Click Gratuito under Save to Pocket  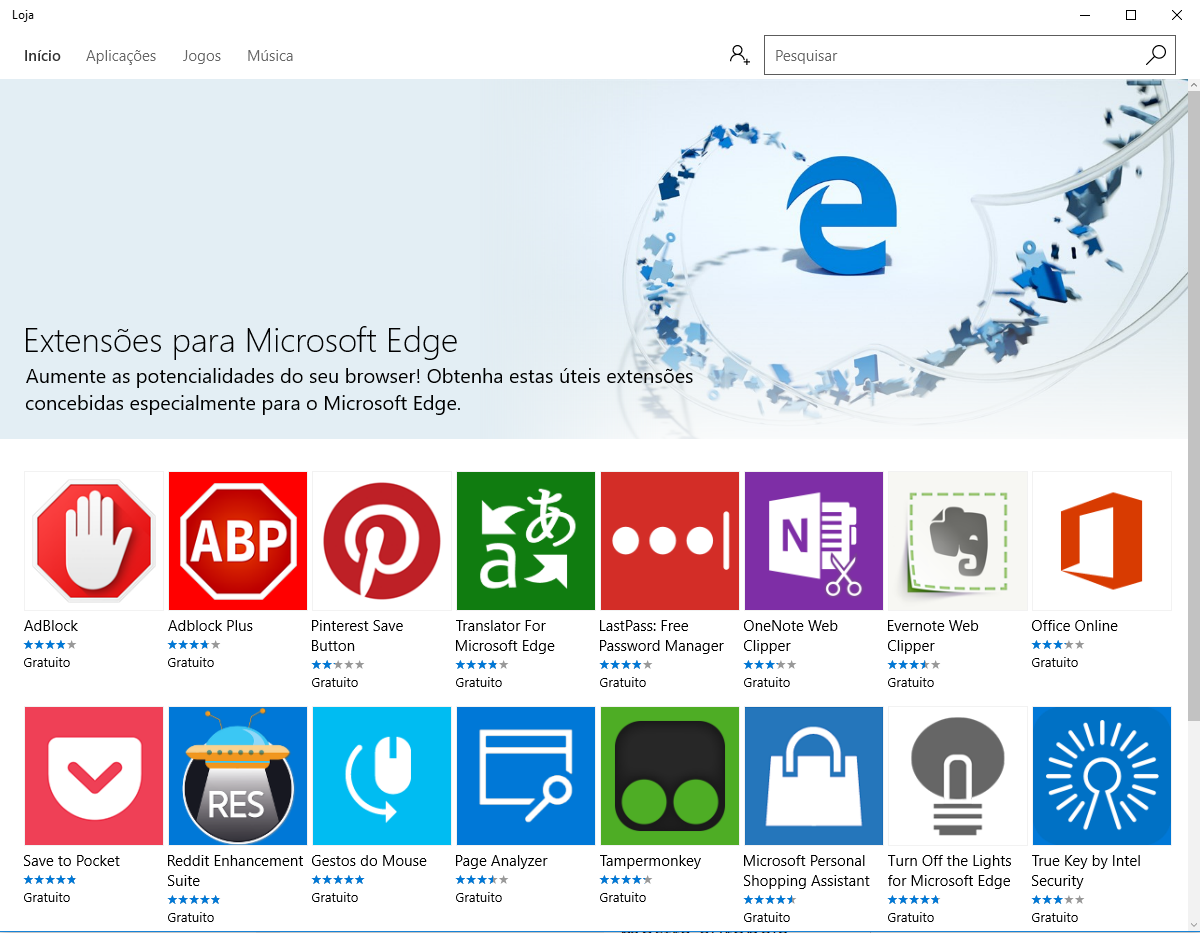pos(47,898)
